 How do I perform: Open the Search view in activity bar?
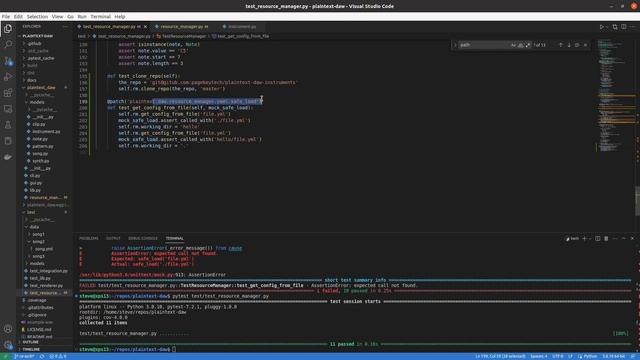8,44
